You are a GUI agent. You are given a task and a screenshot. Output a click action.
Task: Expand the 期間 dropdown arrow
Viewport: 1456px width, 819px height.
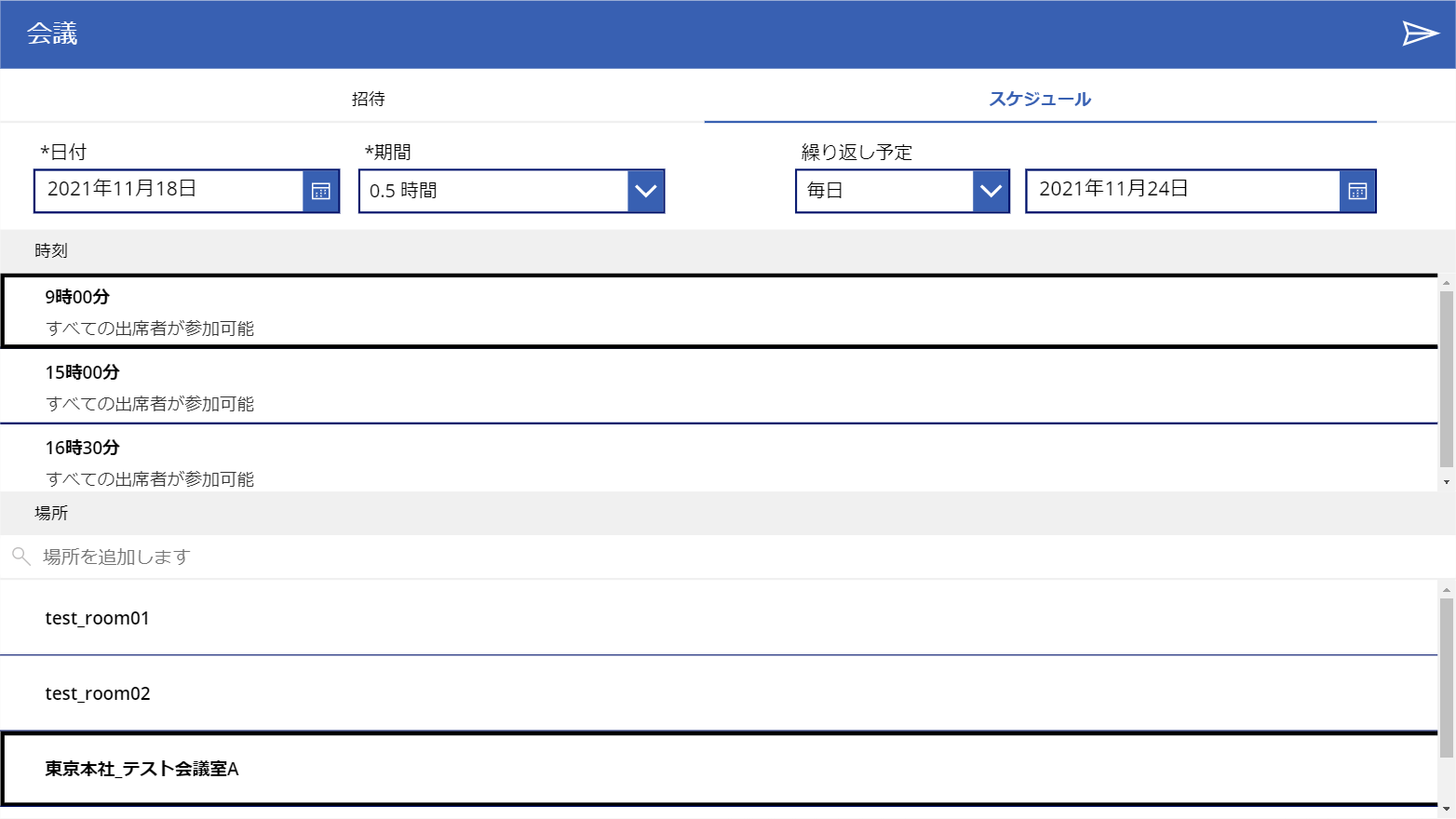[646, 191]
